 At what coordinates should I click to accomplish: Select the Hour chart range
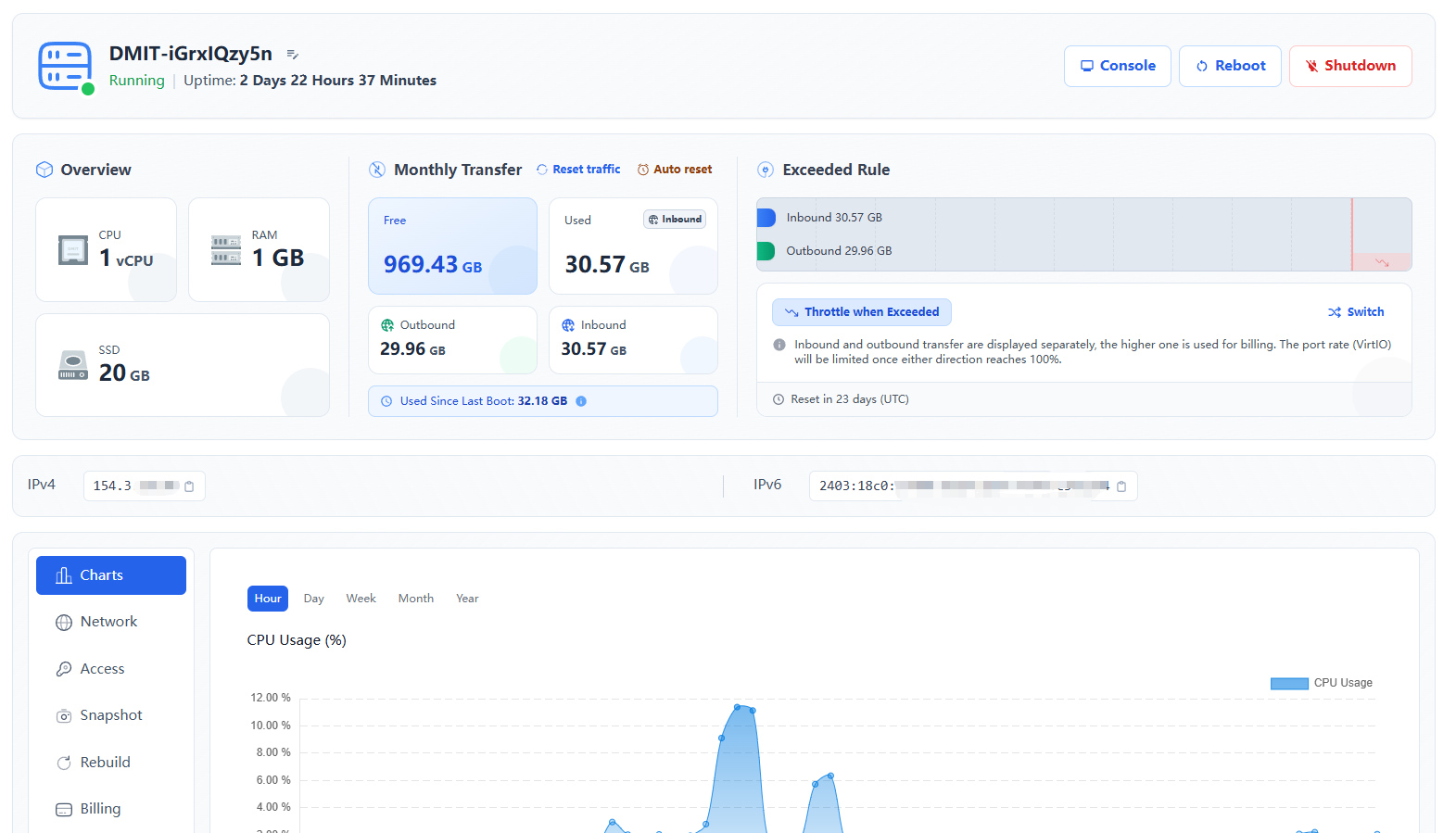coord(268,599)
